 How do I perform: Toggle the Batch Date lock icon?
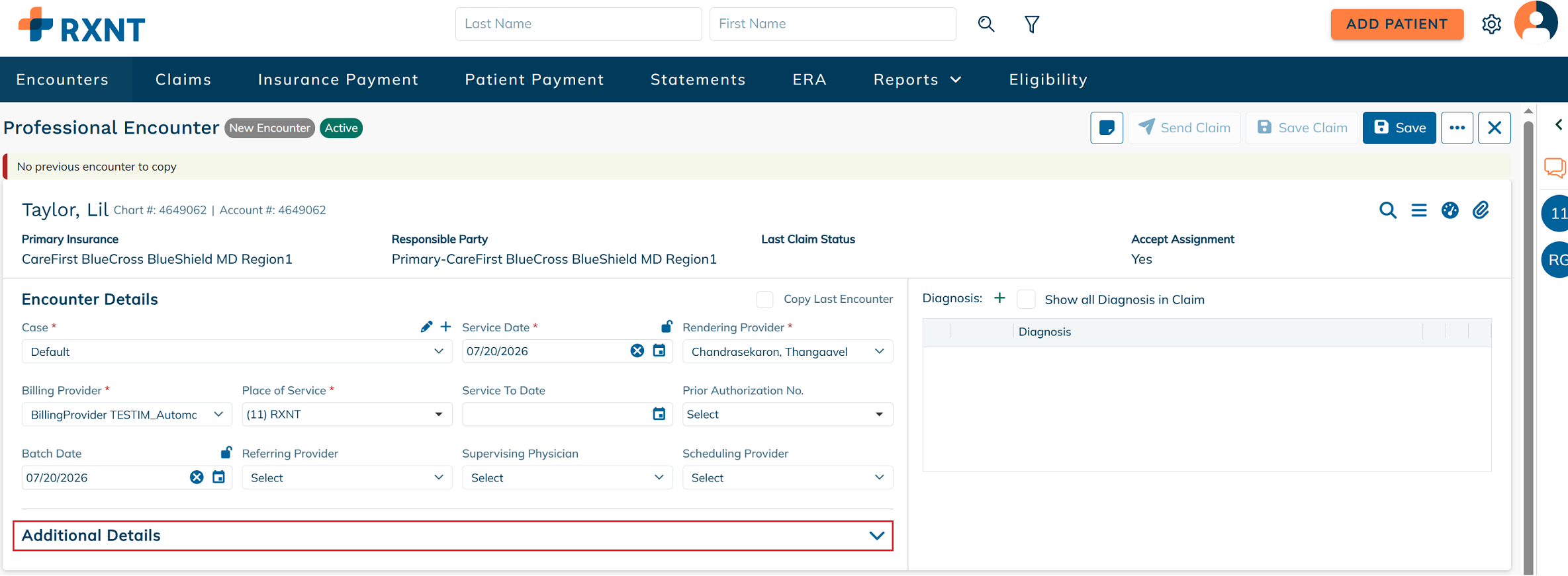[x=226, y=452]
